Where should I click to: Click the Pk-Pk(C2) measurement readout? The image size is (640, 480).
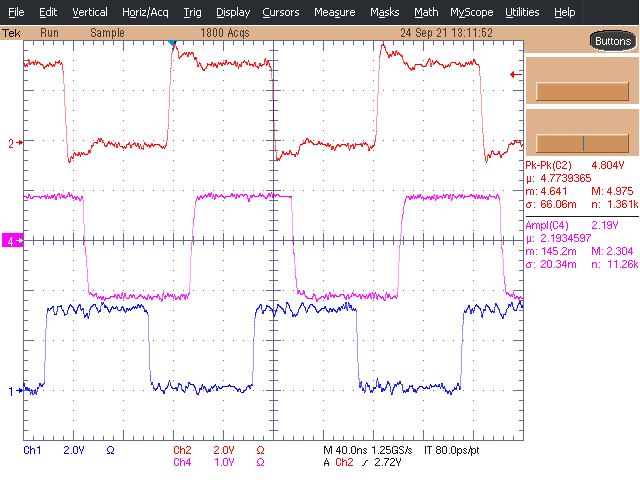pos(575,165)
